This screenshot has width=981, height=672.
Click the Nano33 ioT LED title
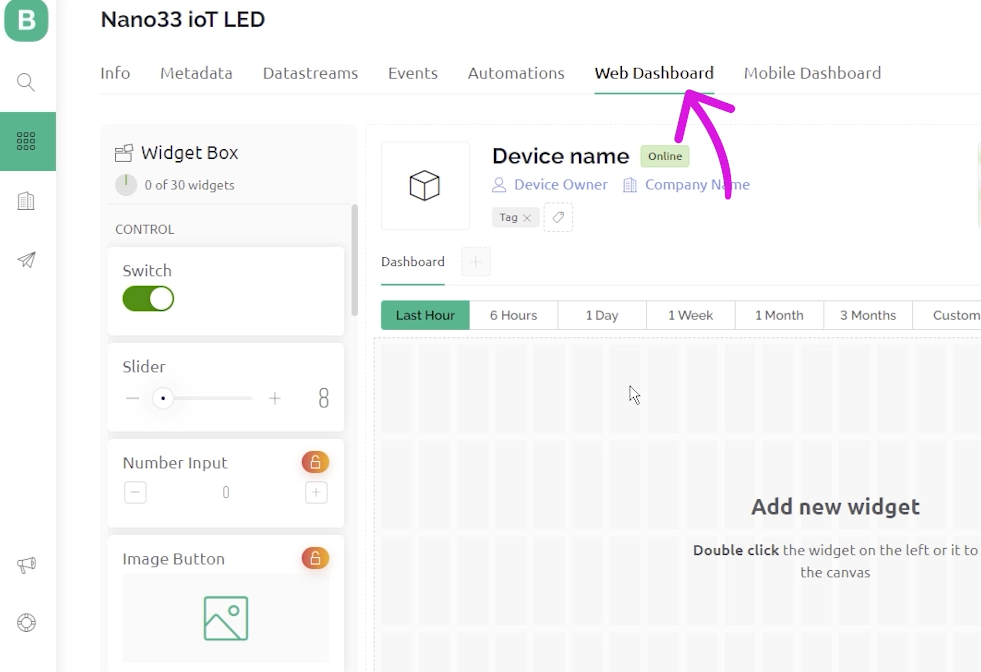(x=183, y=19)
